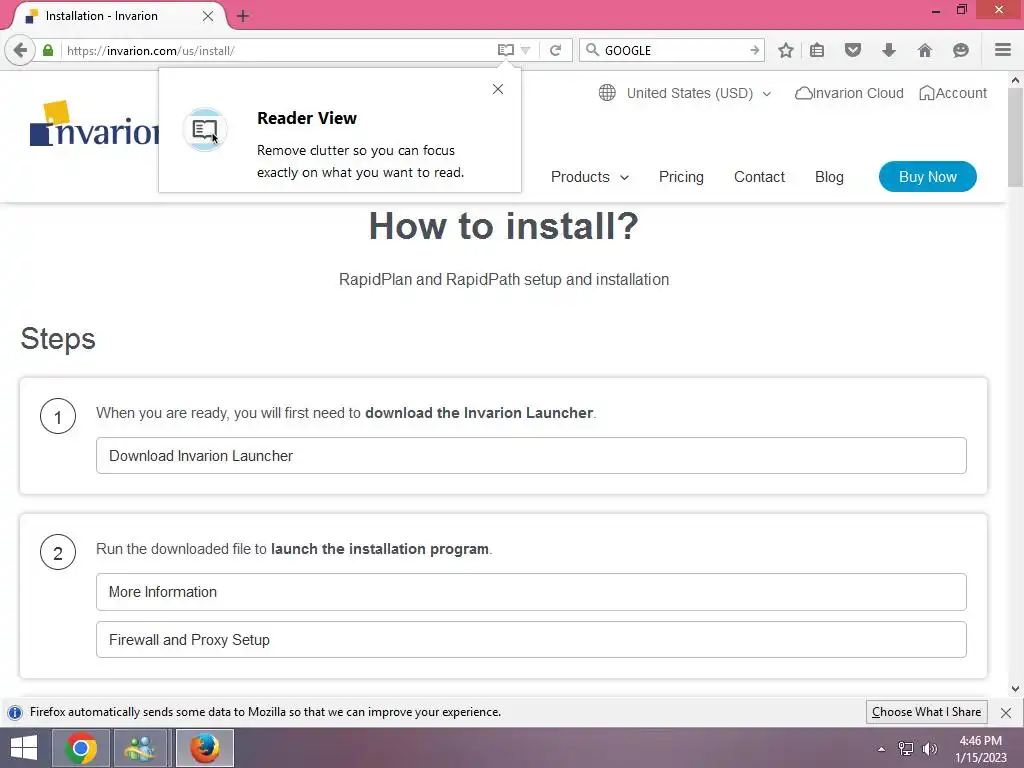This screenshot has height=768, width=1024.
Task: Open the Firefox hamburger menu
Action: pyautogui.click(x=1003, y=50)
